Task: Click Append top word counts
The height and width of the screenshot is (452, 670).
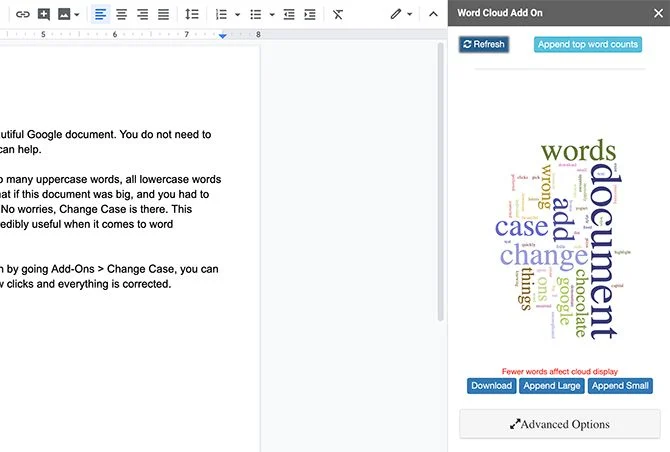Action: click(x=588, y=44)
